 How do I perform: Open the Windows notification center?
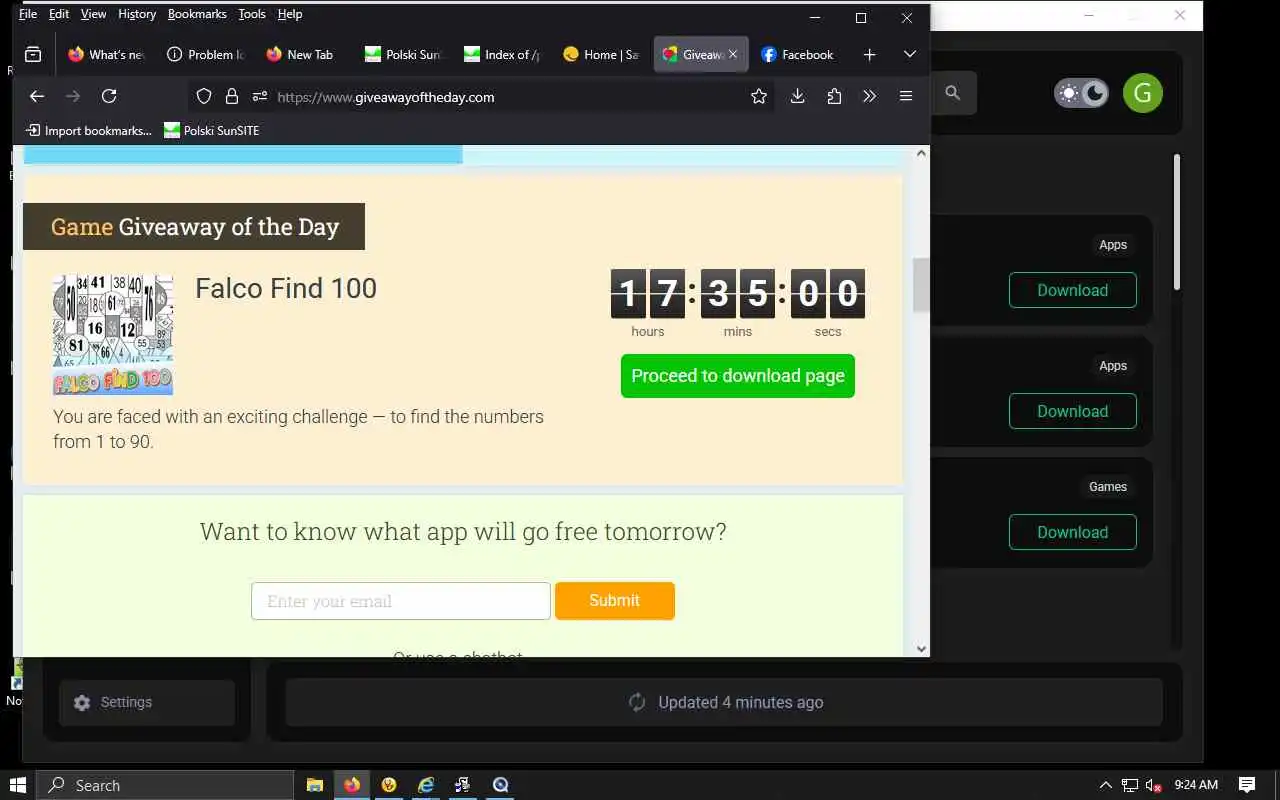[x=1247, y=785]
